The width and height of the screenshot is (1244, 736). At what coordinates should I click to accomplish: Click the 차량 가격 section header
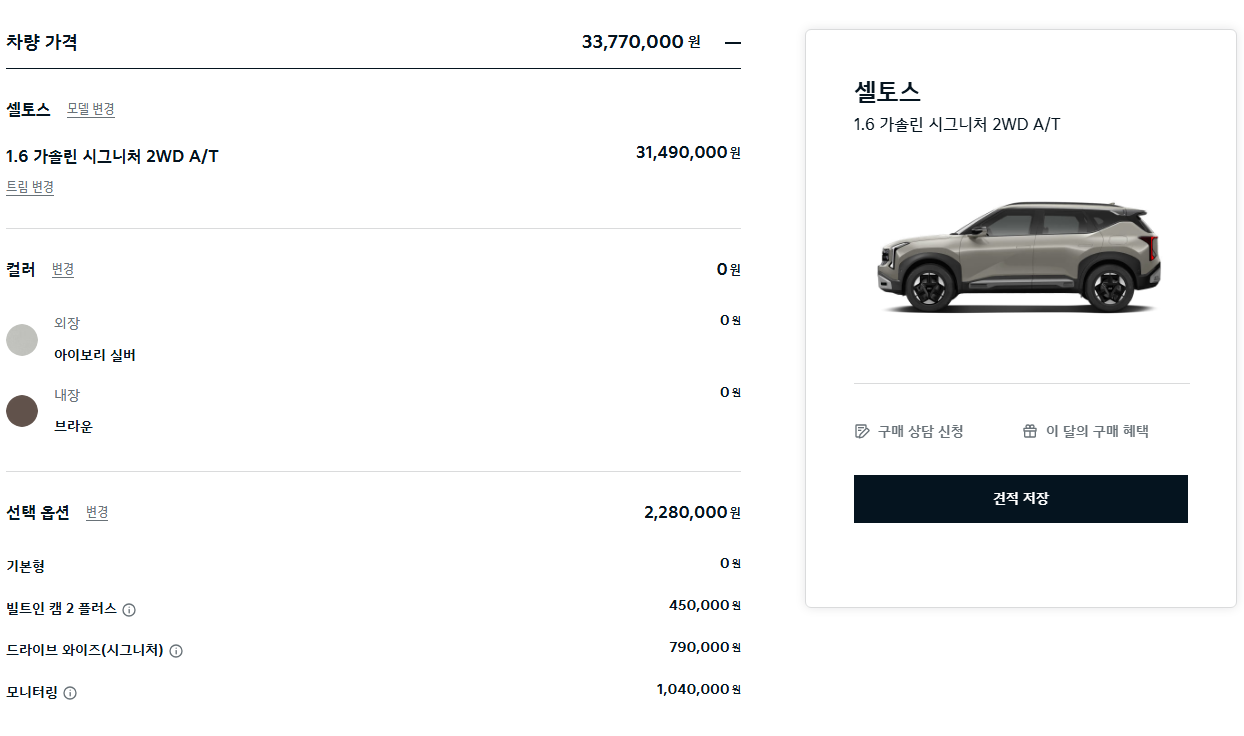tap(42, 42)
